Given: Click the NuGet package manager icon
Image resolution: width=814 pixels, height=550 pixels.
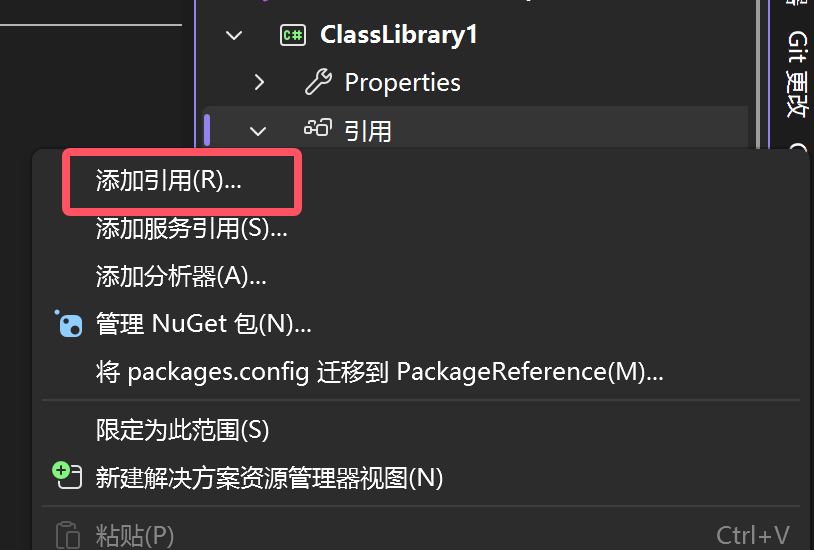Looking at the screenshot, I should tap(69, 324).
